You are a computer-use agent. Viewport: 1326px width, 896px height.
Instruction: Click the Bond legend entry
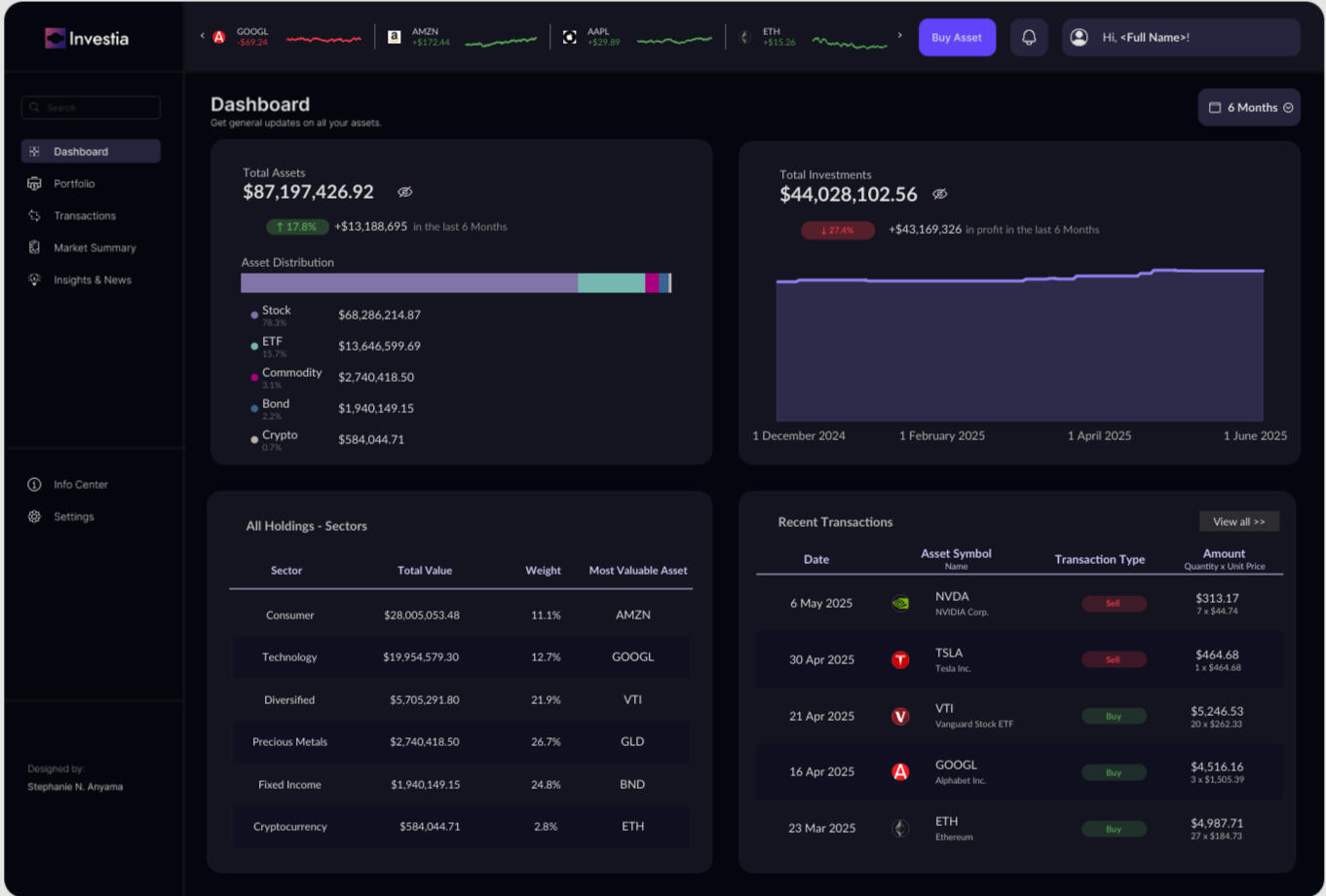point(332,408)
